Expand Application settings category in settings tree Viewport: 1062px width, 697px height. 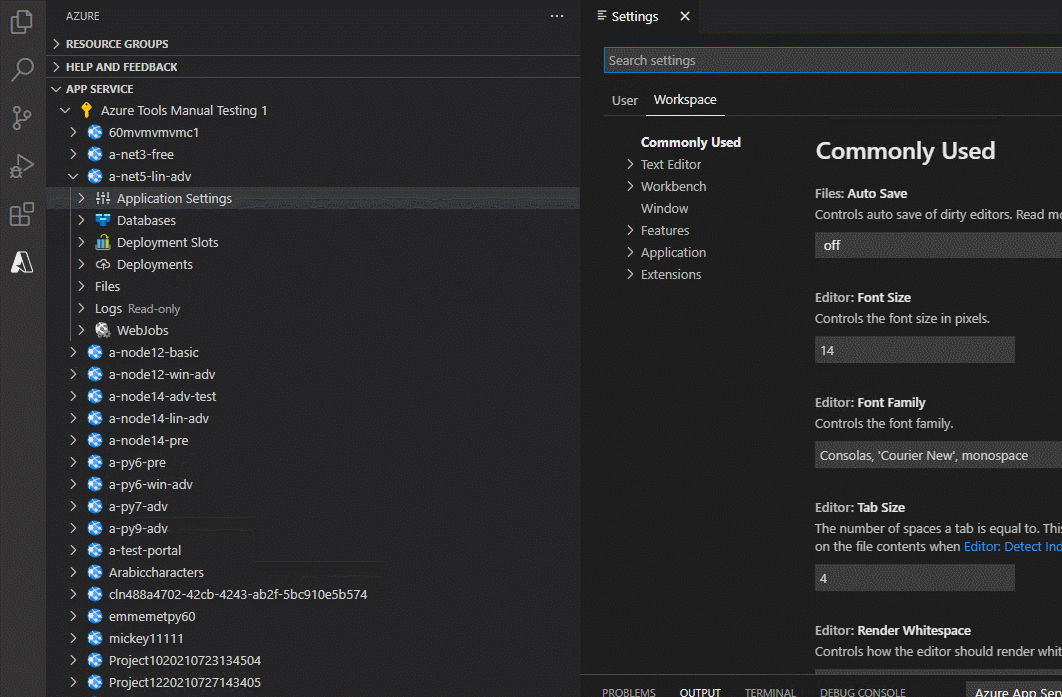[x=630, y=253]
